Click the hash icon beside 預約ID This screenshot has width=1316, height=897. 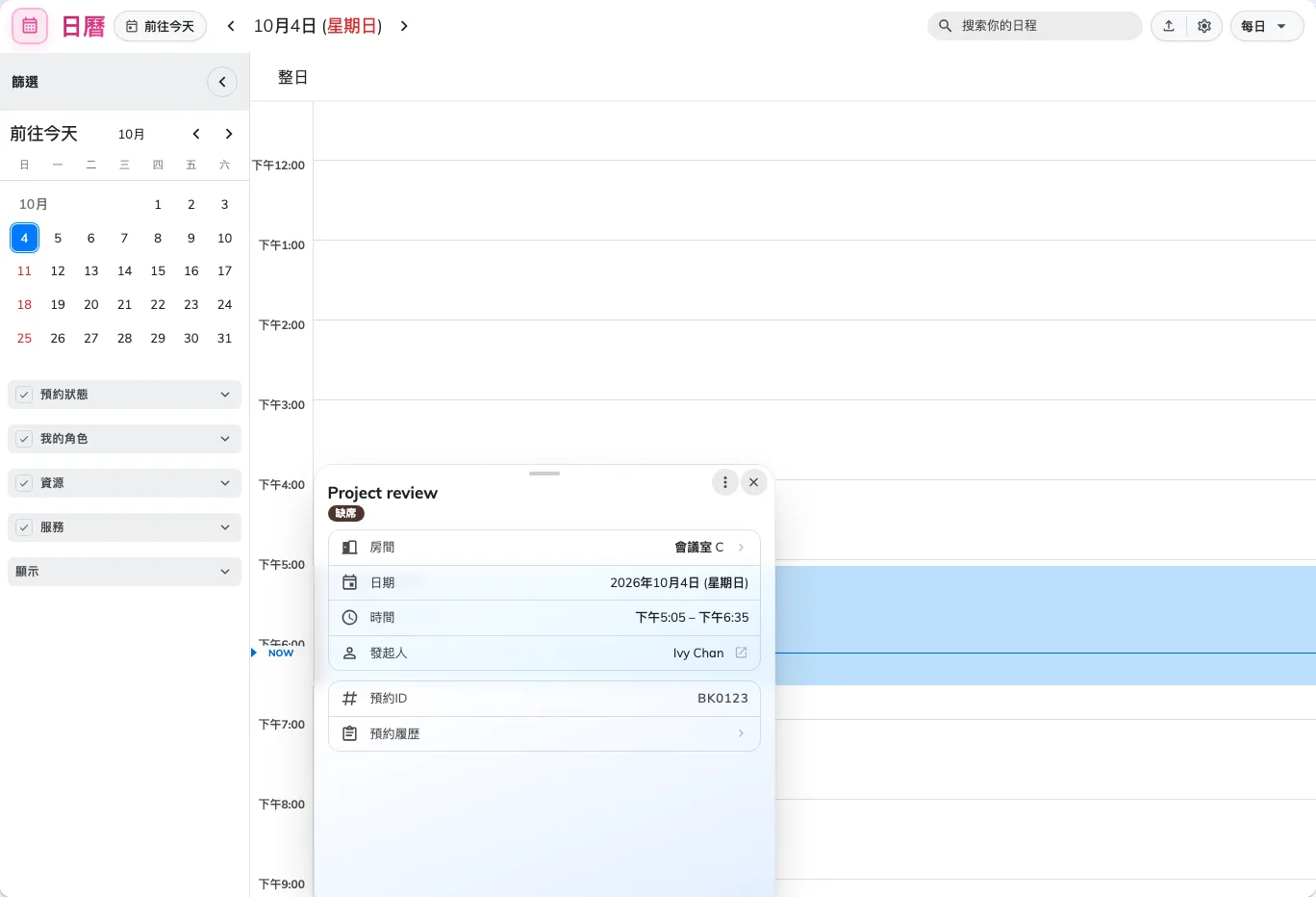(x=350, y=698)
